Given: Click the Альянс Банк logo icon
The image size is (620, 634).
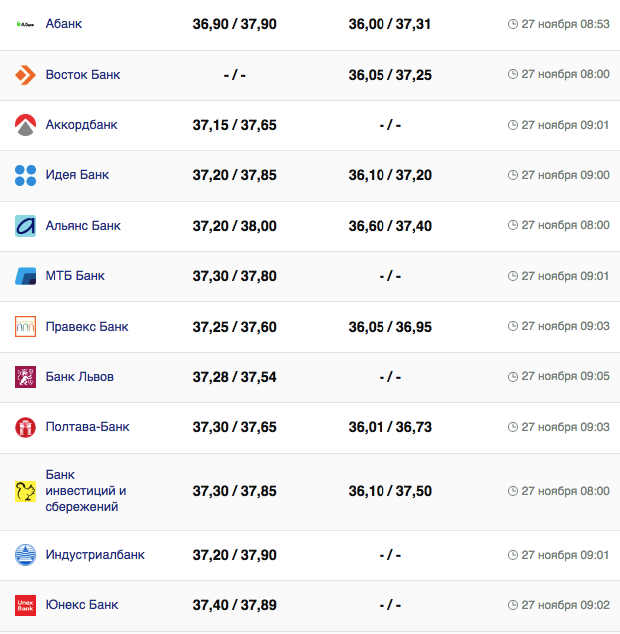Looking at the screenshot, I should (26, 226).
